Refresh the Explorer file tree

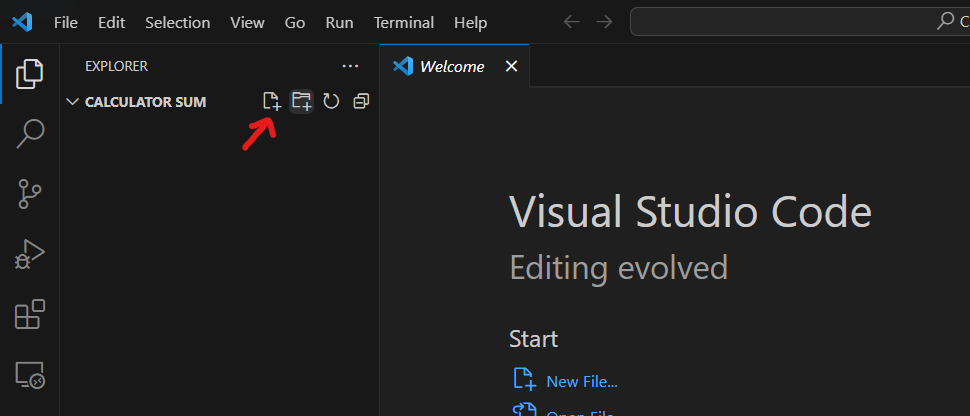pos(331,101)
